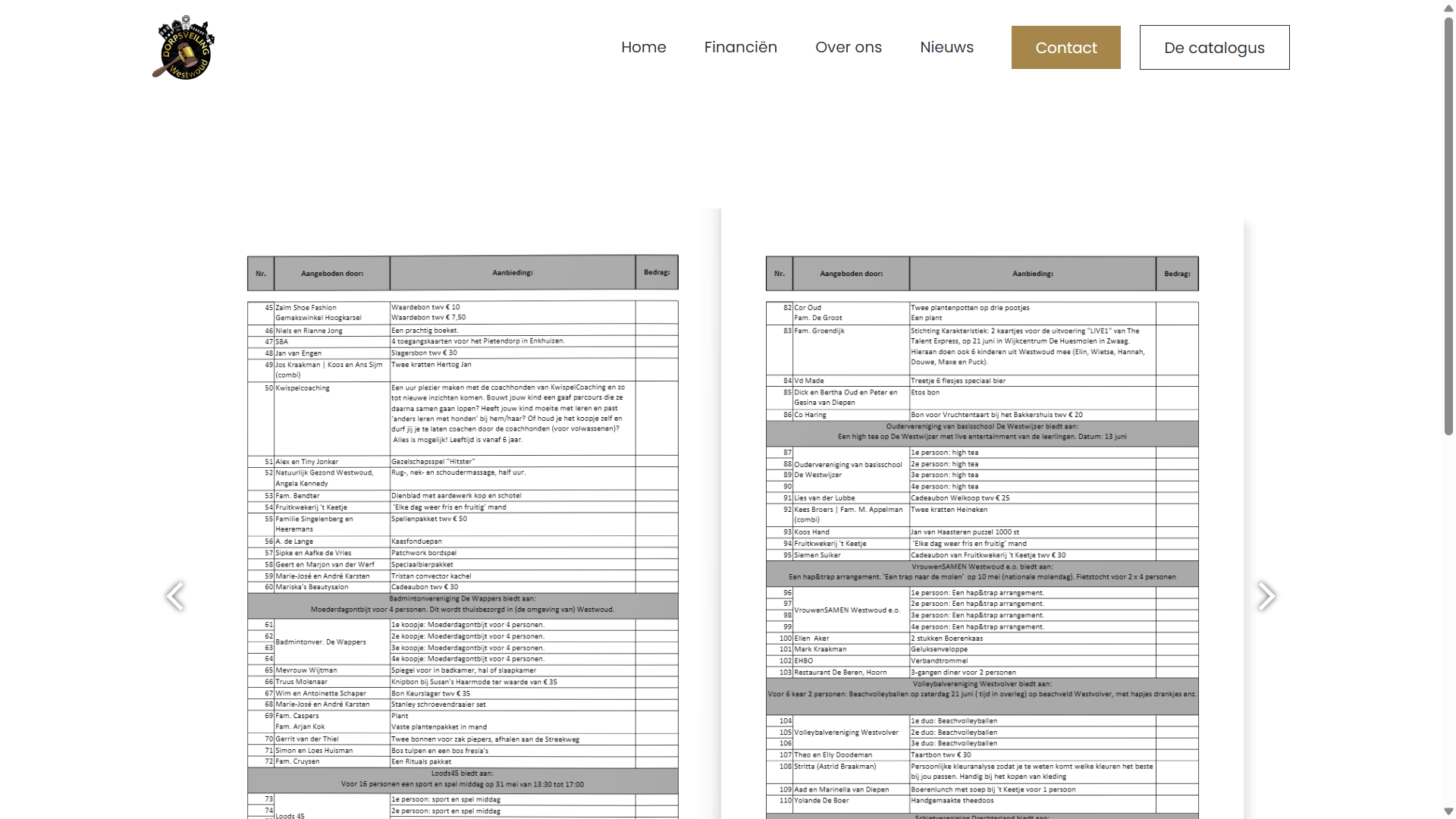The height and width of the screenshot is (819, 1456).
Task: Click Kwispelcoaching entry number 50
Action: 302,388
